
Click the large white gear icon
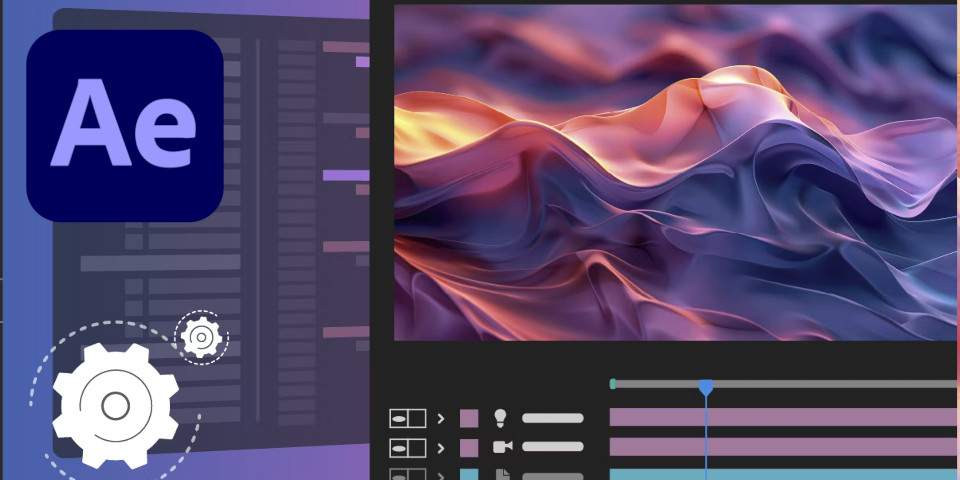pos(115,405)
